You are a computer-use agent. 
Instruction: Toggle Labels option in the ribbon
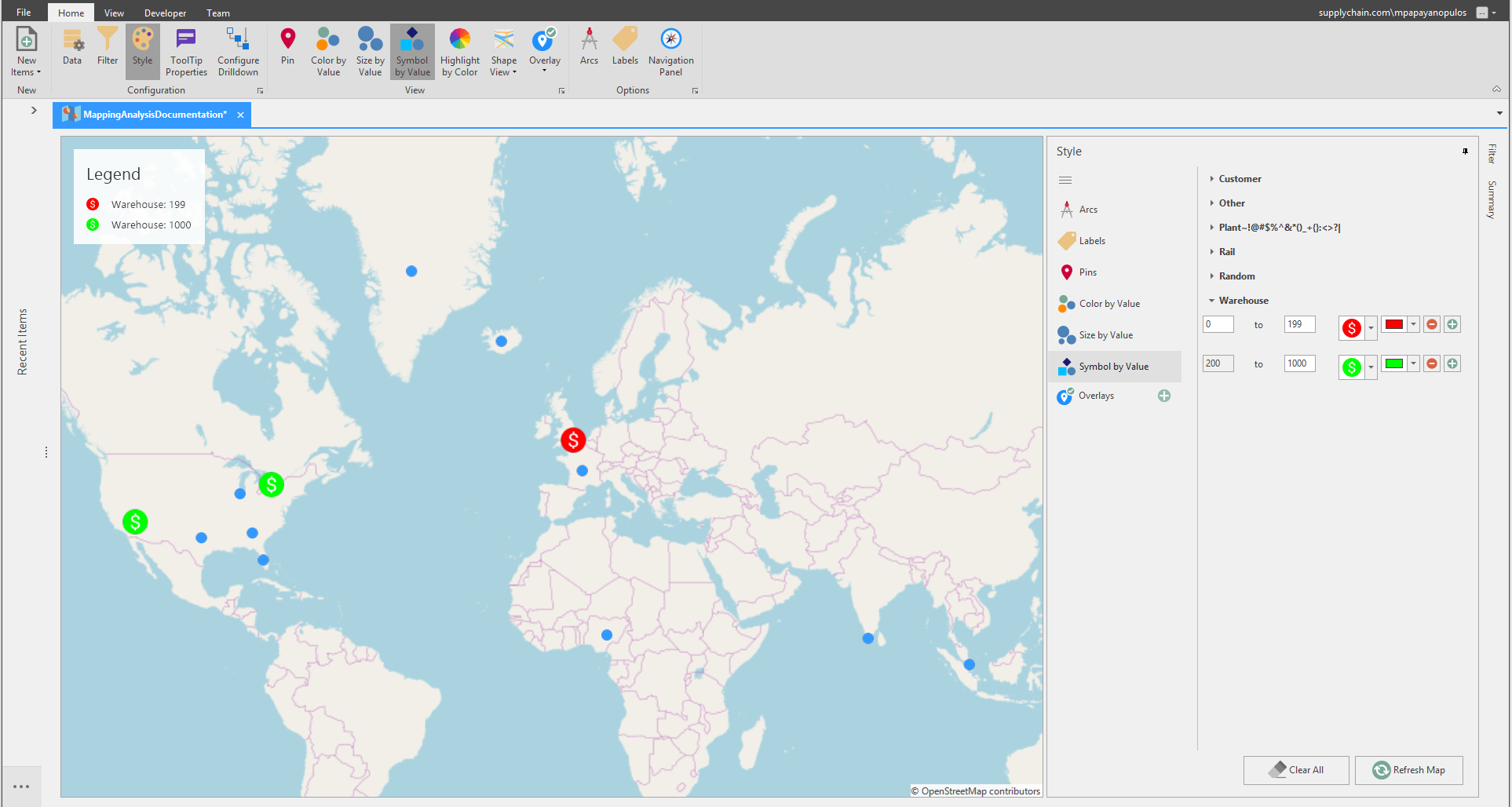(625, 52)
